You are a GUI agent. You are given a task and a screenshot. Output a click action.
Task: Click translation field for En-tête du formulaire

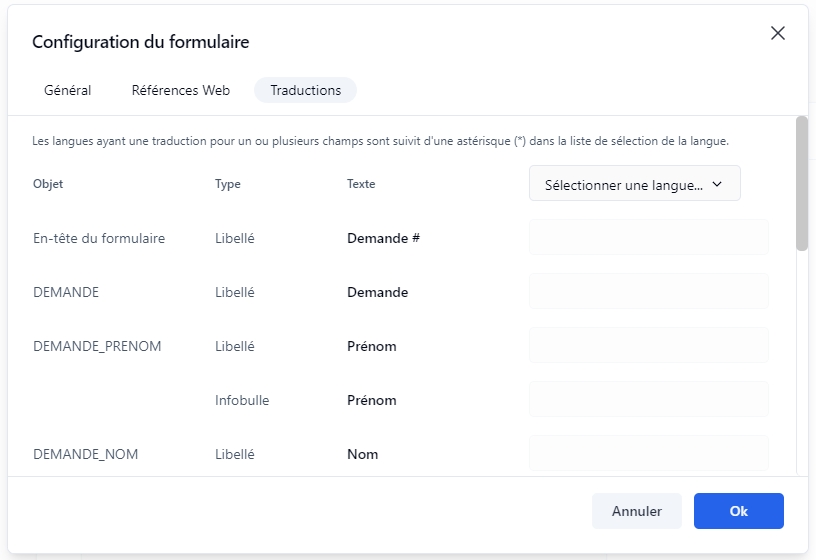tap(648, 238)
